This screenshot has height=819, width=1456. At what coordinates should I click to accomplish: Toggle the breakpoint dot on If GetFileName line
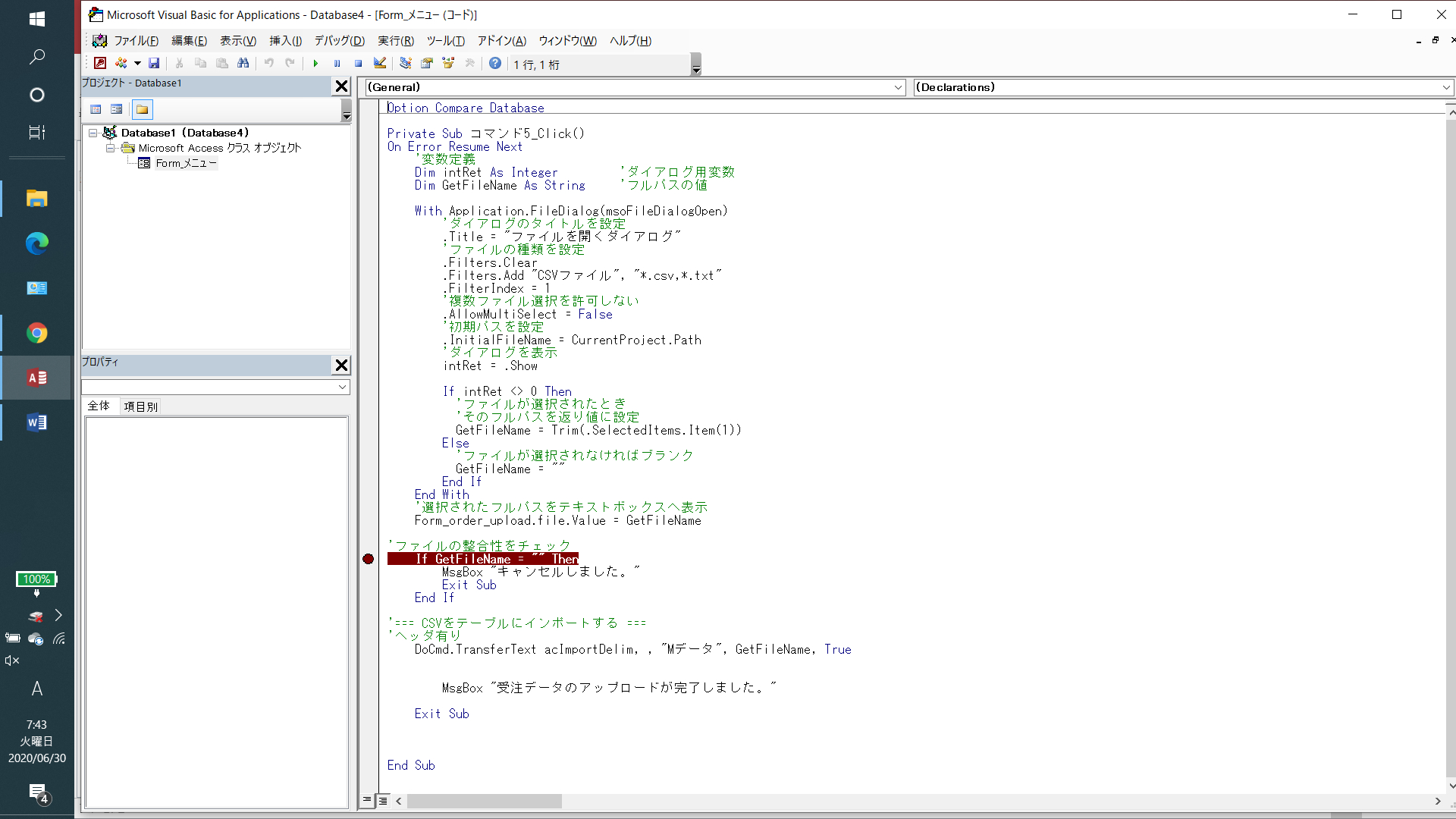click(x=369, y=560)
